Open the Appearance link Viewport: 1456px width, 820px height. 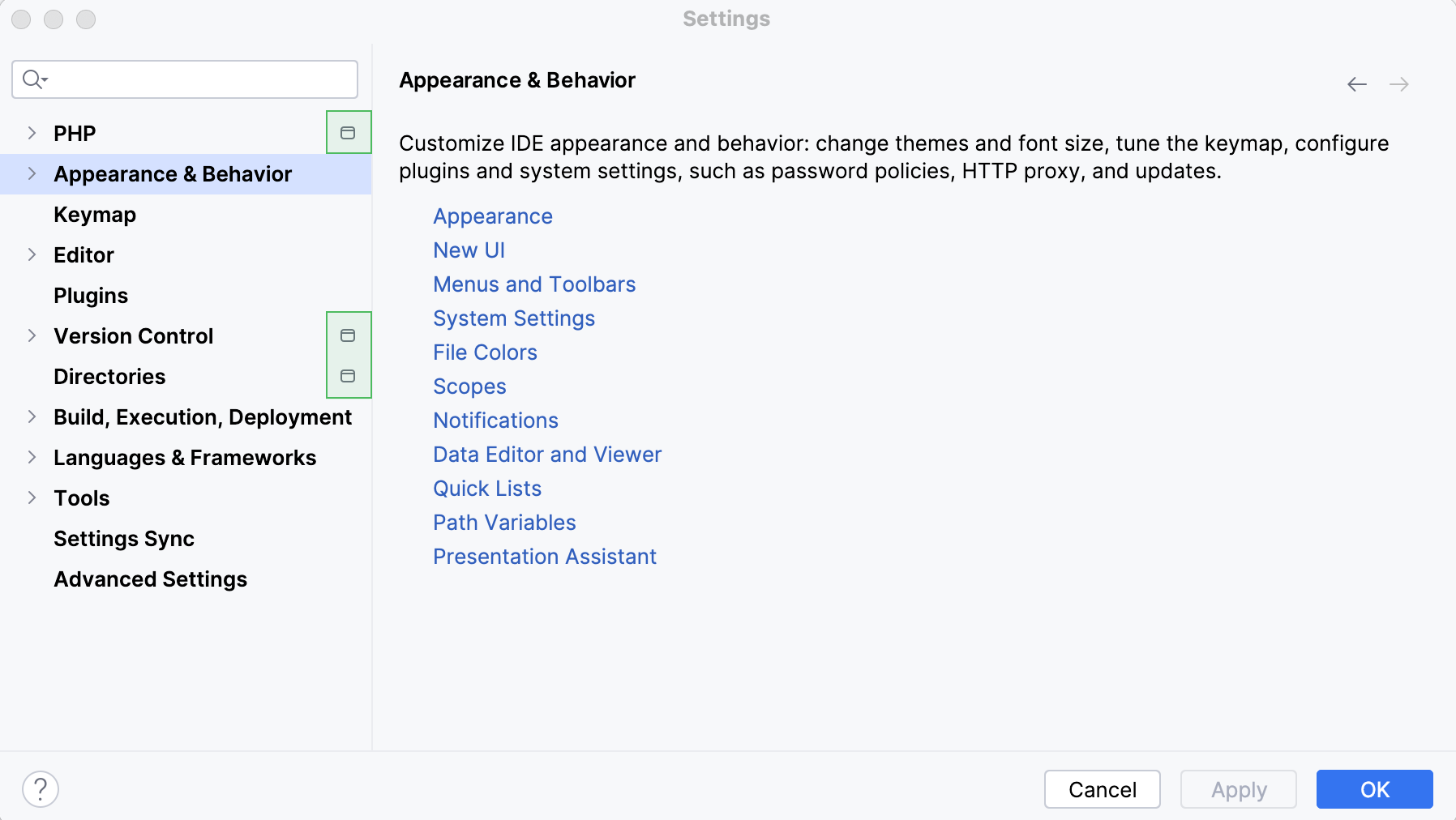coord(492,216)
